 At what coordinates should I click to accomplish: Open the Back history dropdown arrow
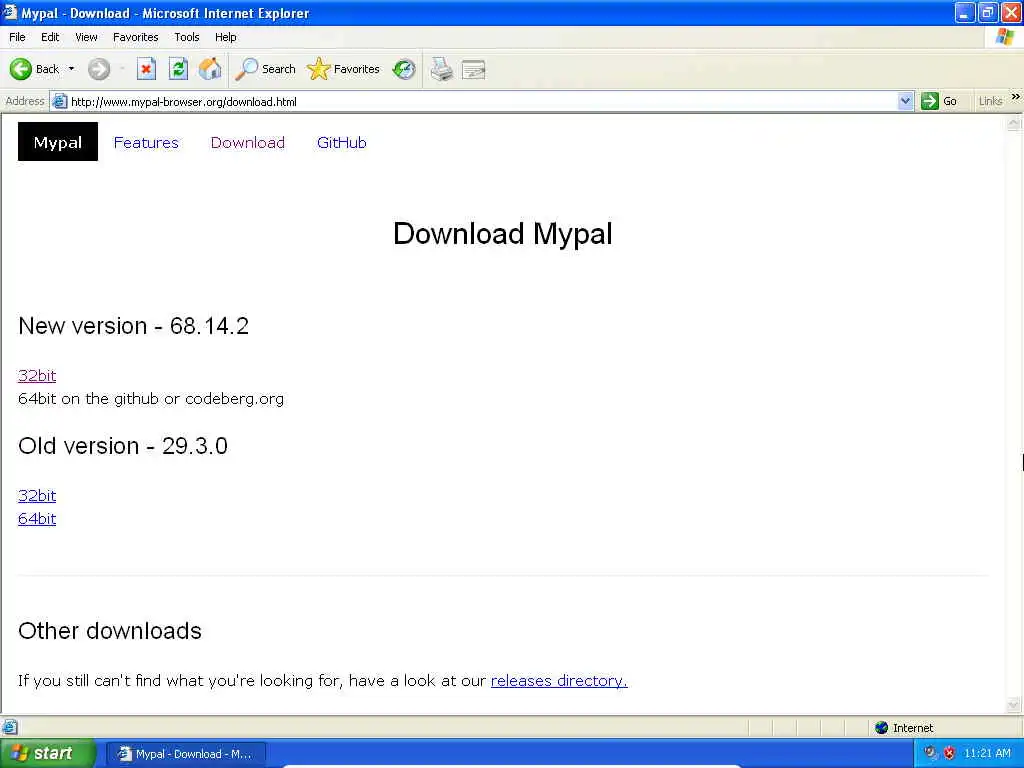[x=71, y=69]
